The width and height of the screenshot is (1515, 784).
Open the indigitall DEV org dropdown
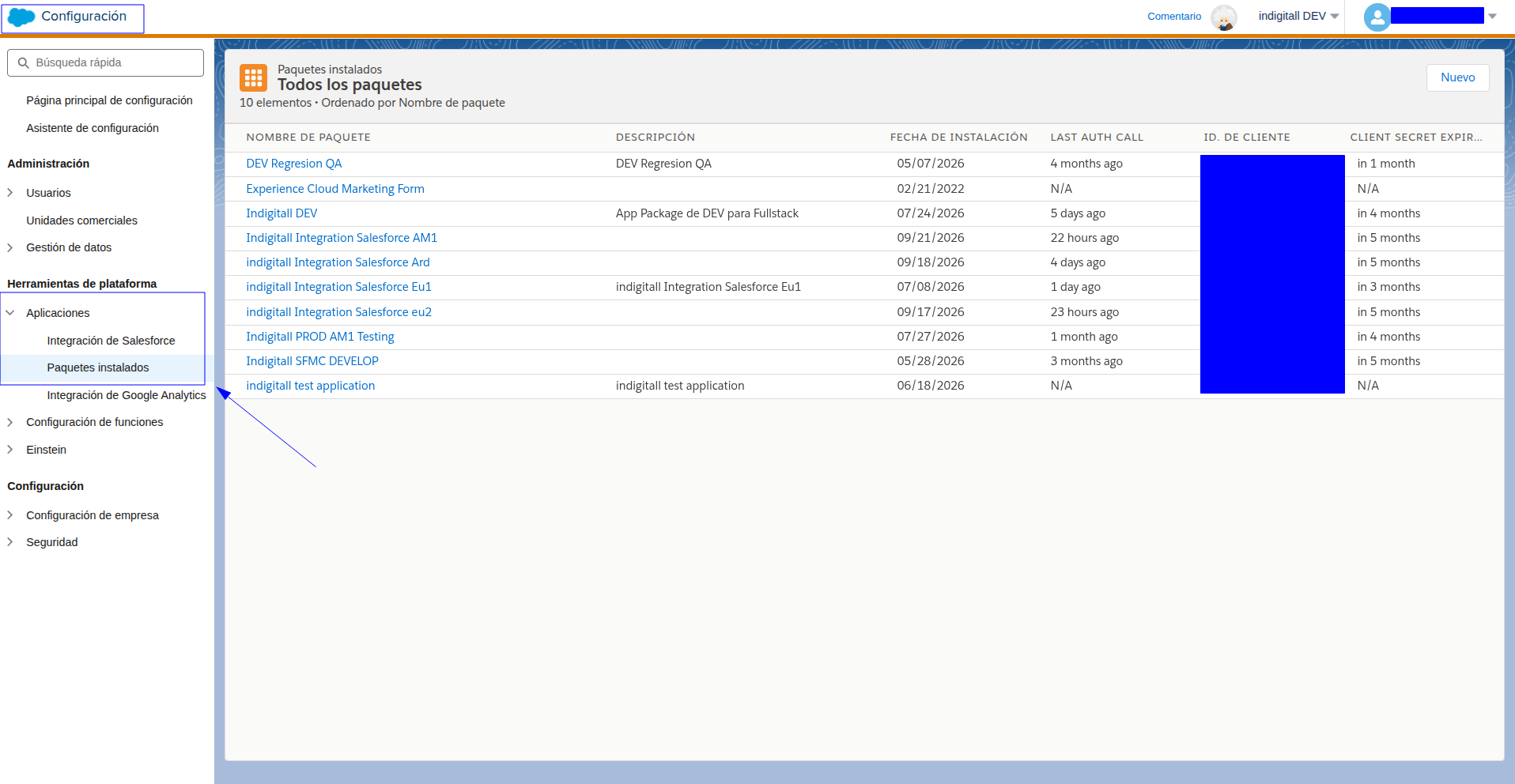pyautogui.click(x=1298, y=16)
